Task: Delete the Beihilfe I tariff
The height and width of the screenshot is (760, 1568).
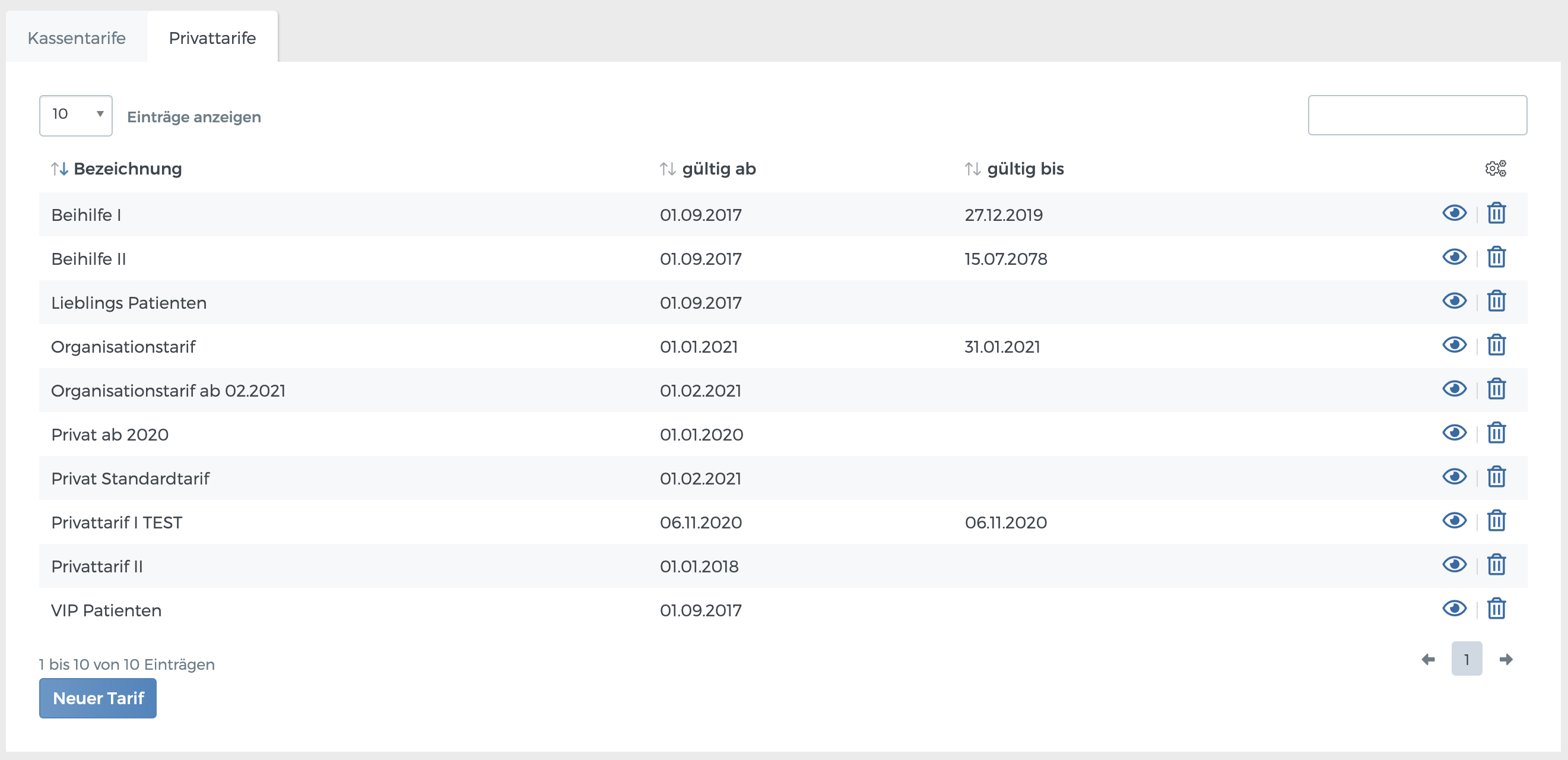Action: tap(1496, 214)
